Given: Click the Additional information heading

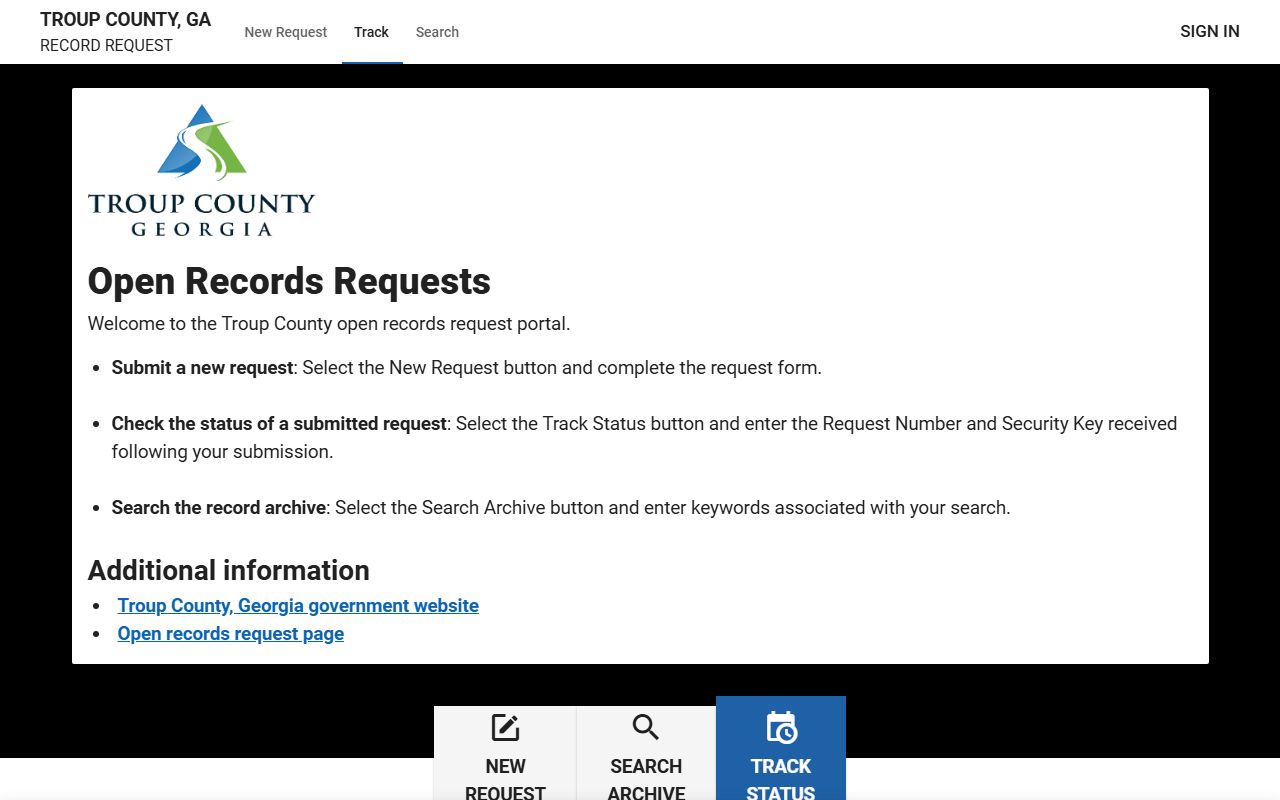Looking at the screenshot, I should [229, 570].
